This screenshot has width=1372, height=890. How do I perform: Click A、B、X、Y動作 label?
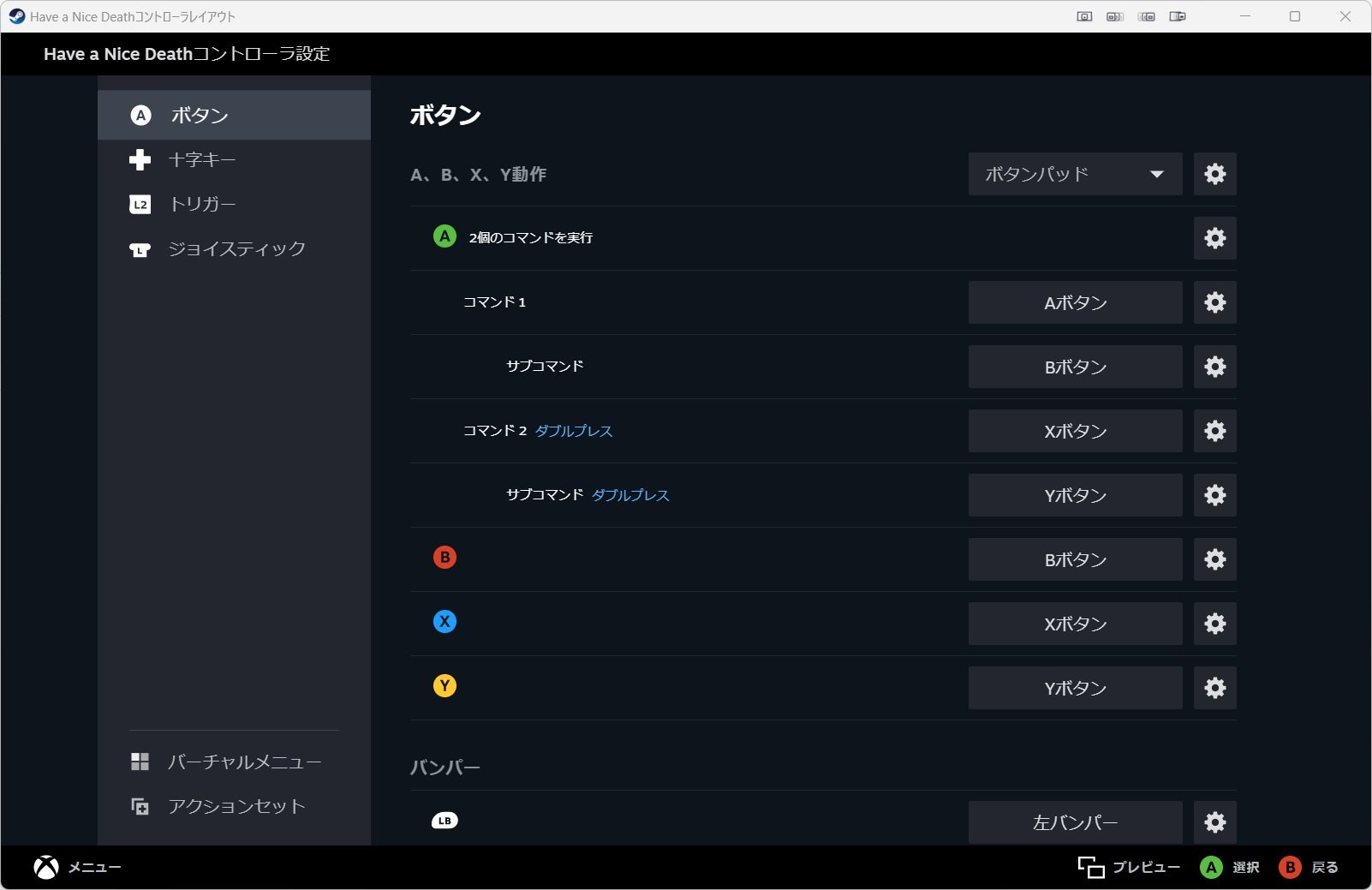(x=478, y=175)
